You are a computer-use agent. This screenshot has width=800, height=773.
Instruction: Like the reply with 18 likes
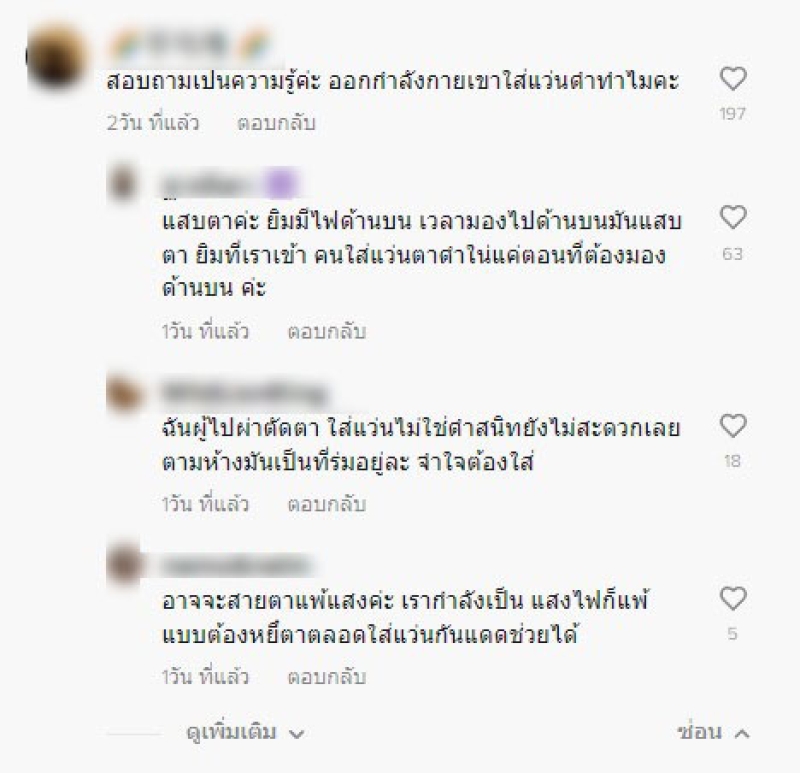[733, 426]
